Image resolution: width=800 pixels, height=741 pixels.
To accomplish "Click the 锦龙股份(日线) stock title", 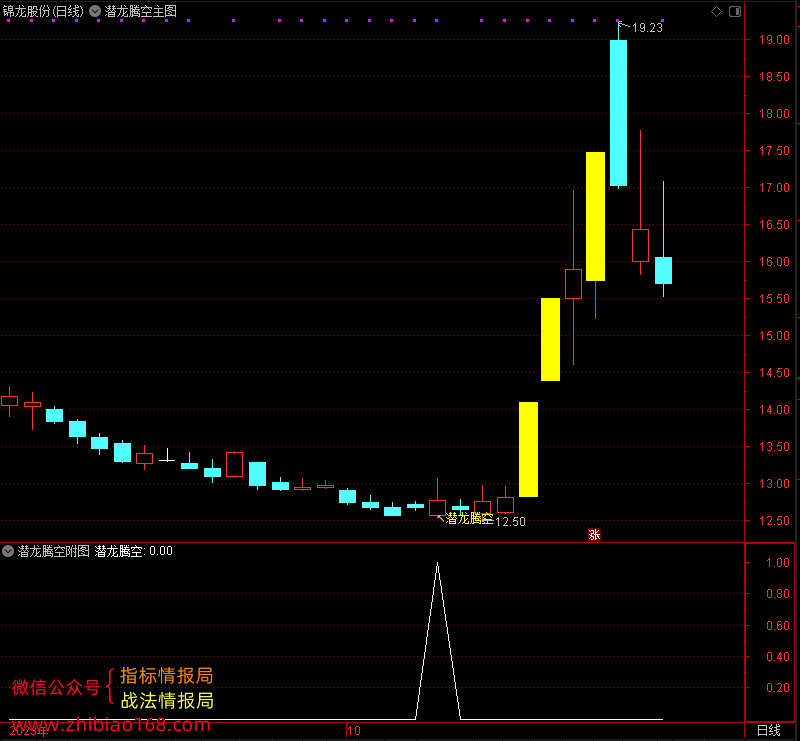I will tap(43, 11).
